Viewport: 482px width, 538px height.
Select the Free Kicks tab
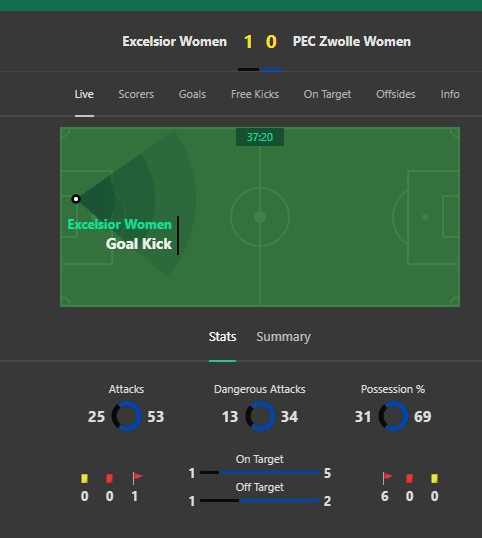pyautogui.click(x=255, y=94)
